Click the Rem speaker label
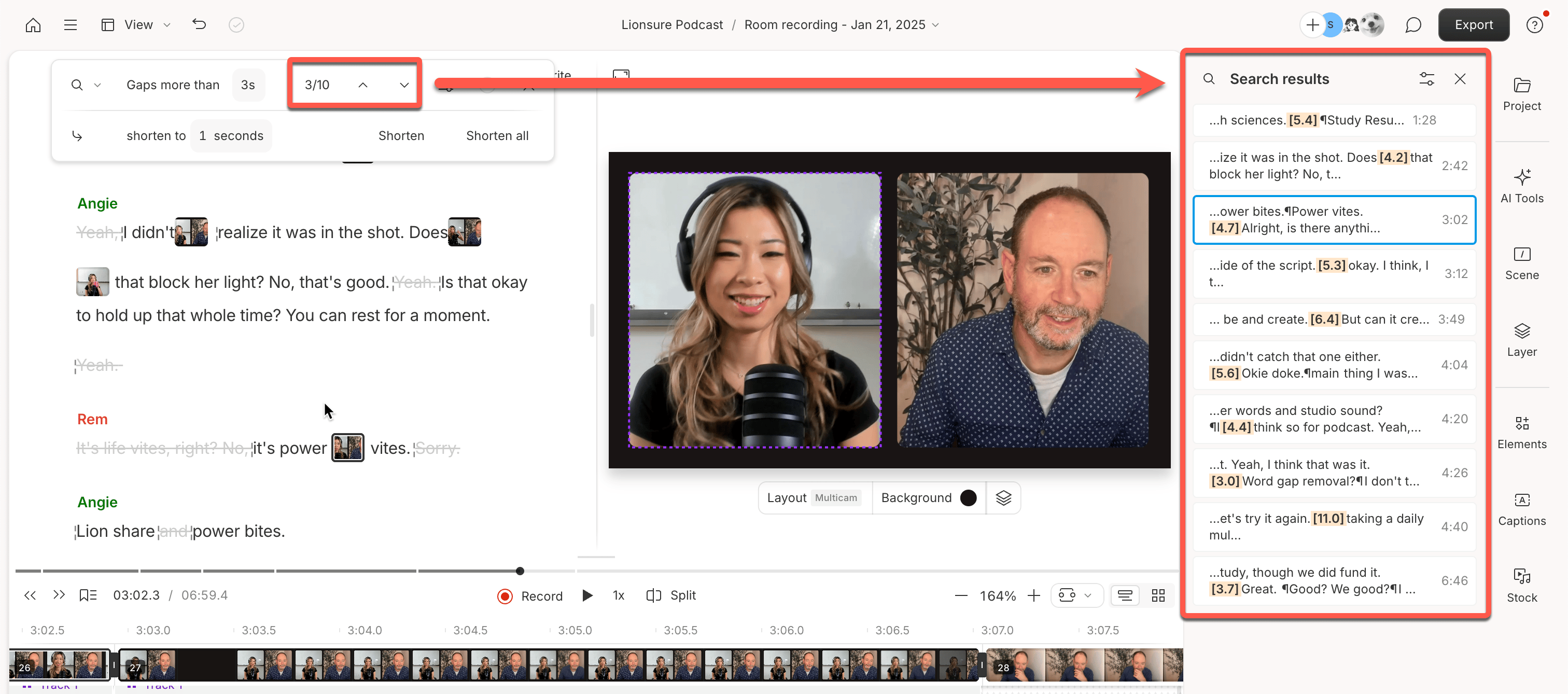 (92, 420)
